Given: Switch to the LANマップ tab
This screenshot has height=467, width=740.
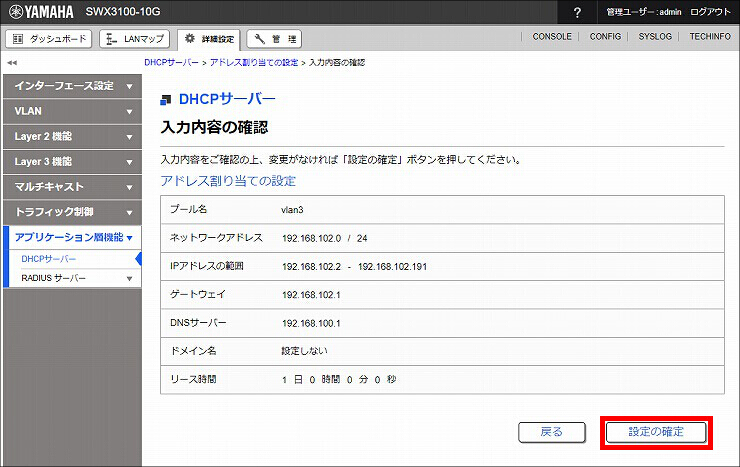Looking at the screenshot, I should click(135, 39).
